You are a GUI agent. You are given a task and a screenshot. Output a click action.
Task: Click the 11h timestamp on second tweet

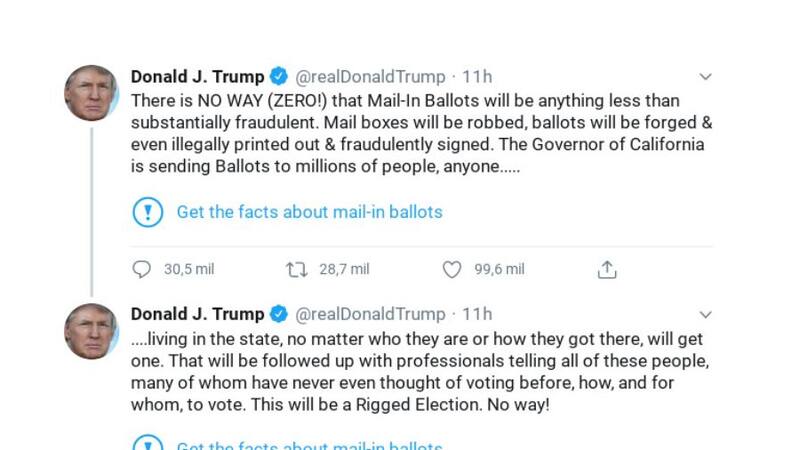[x=477, y=314]
